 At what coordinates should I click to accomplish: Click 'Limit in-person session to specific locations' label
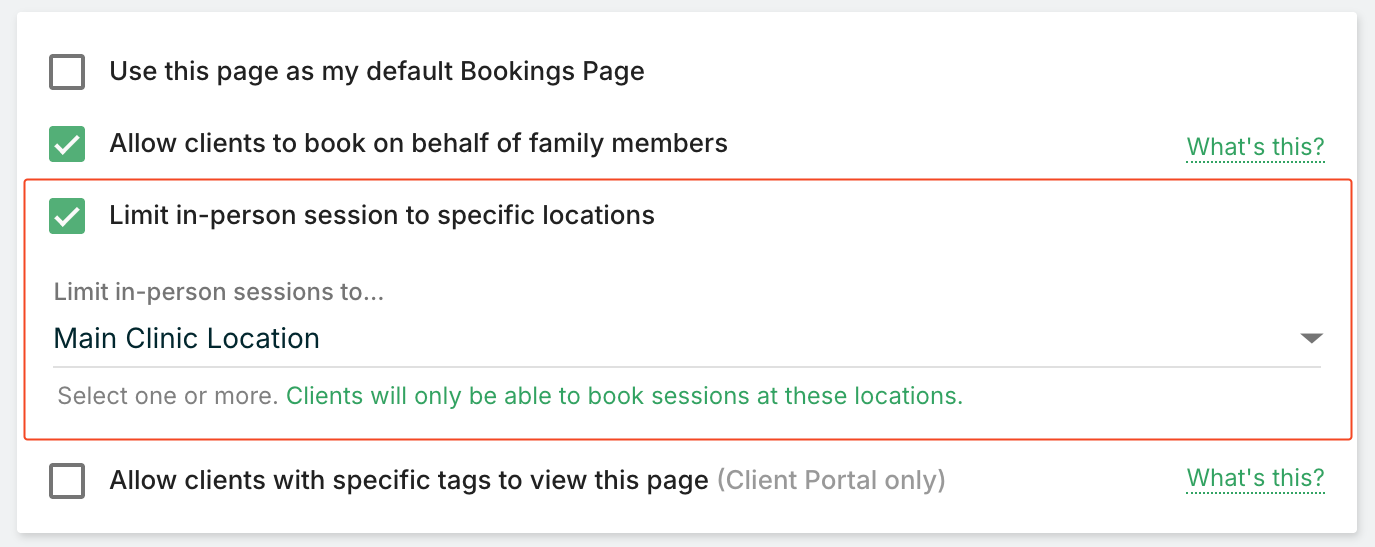point(381,216)
